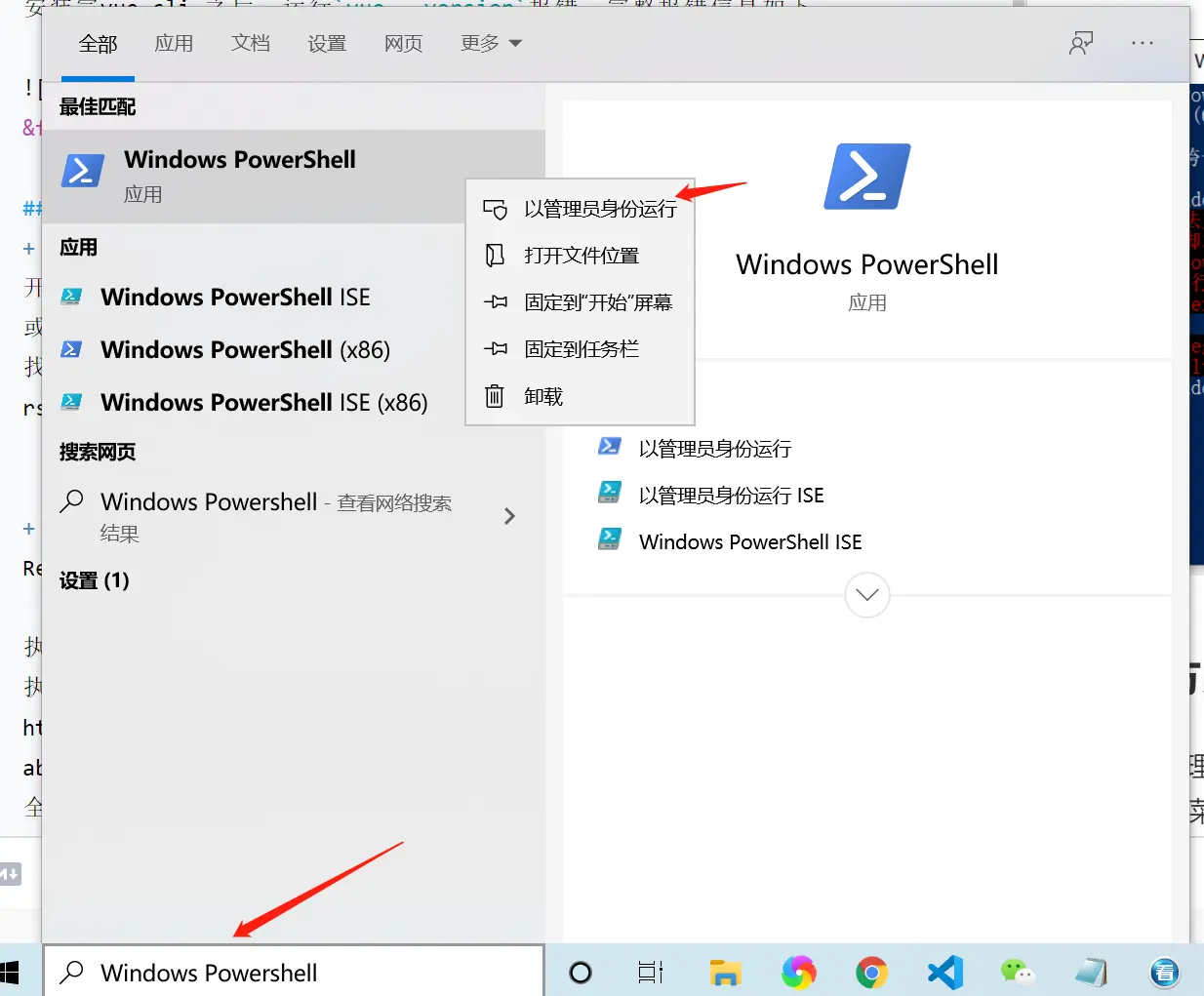Image resolution: width=1204 pixels, height=996 pixels.
Task: Click the pin icon beside 固定到"开始"屏幕
Action: [x=496, y=302]
